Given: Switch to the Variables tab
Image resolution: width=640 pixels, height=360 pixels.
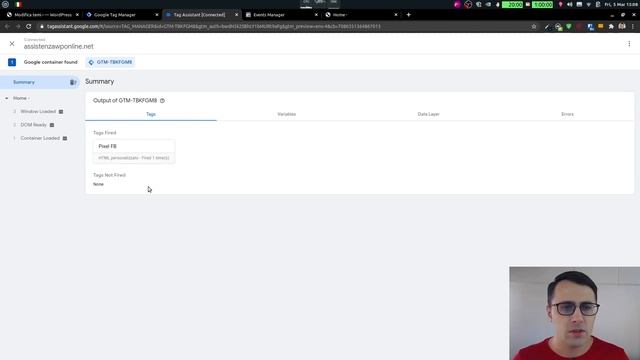Looking at the screenshot, I should click(287, 114).
